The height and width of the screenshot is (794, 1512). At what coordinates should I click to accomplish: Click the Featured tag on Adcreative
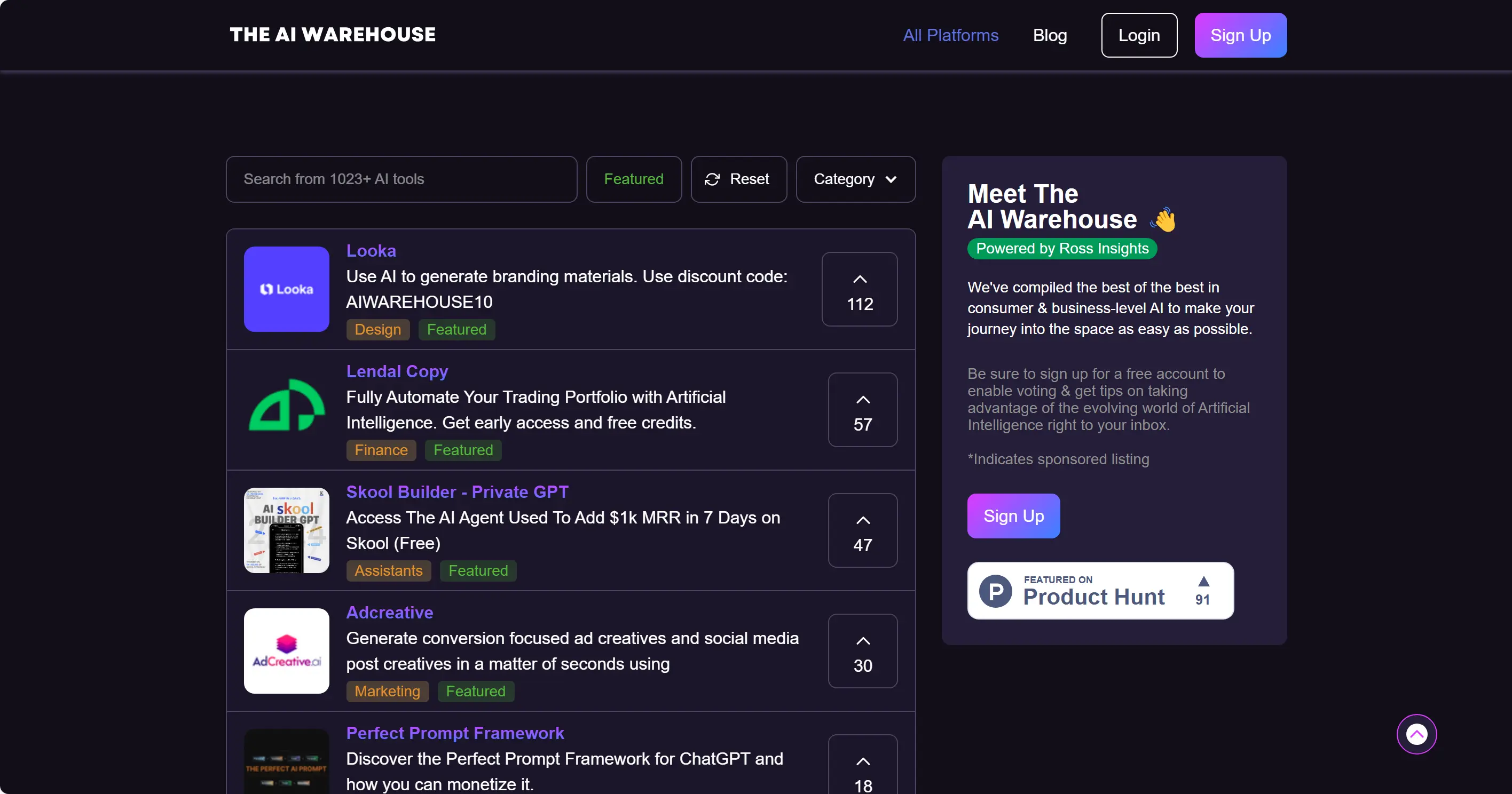tap(475, 692)
